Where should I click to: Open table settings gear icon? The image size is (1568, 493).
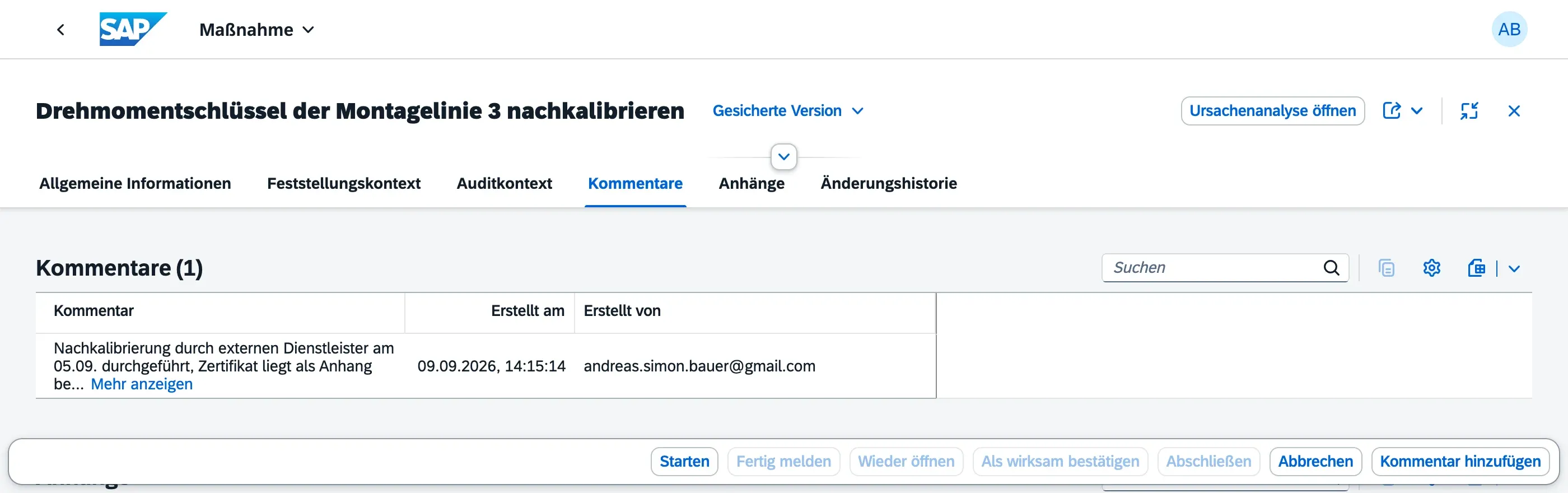tap(1431, 268)
